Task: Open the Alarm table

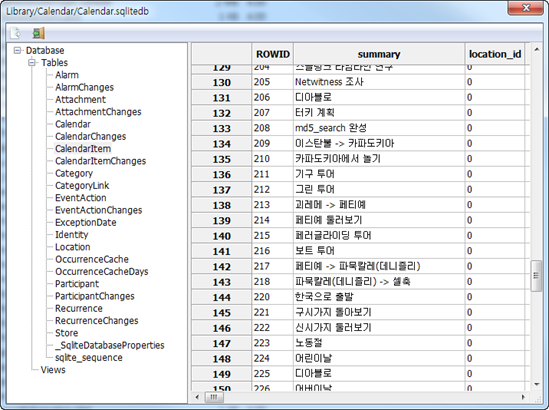Action: 67,75
